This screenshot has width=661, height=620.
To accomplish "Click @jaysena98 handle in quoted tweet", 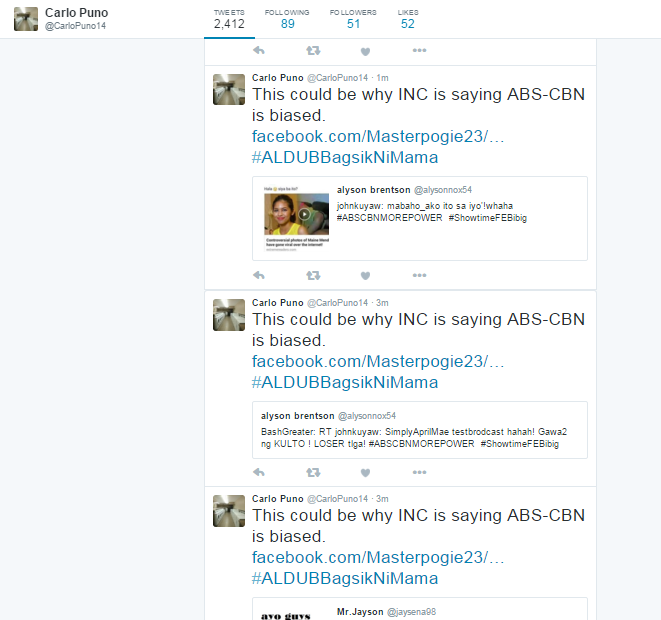I will [411, 612].
